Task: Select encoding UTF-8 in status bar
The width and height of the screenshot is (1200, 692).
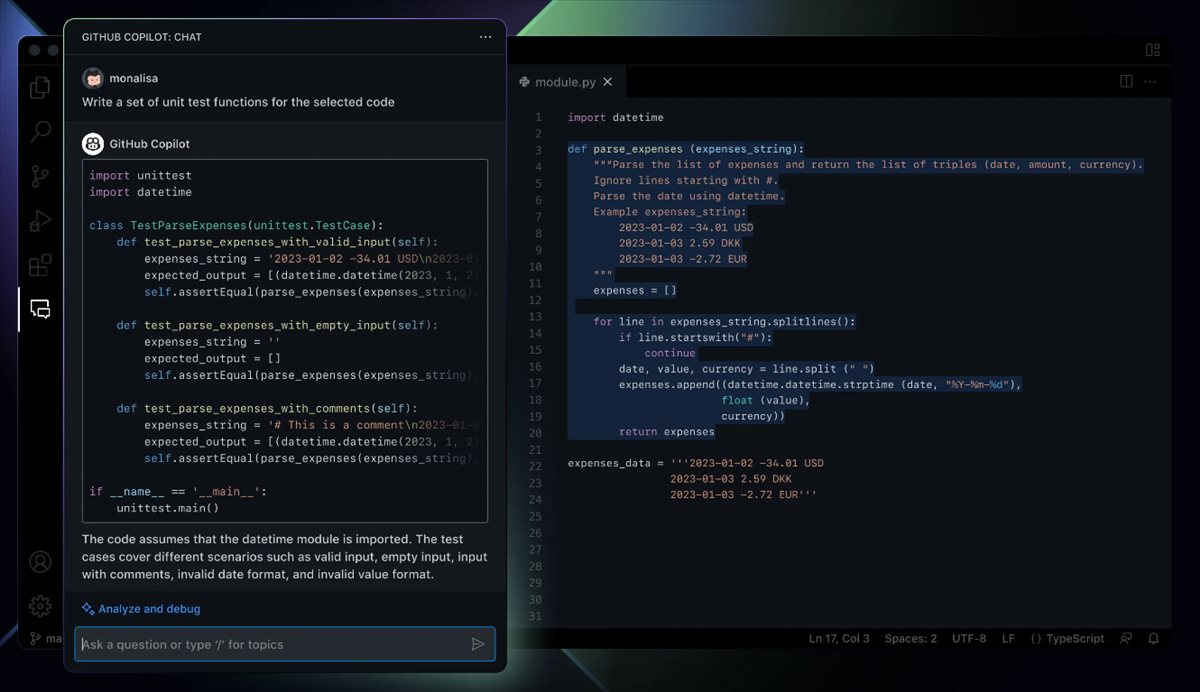Action: 969,638
